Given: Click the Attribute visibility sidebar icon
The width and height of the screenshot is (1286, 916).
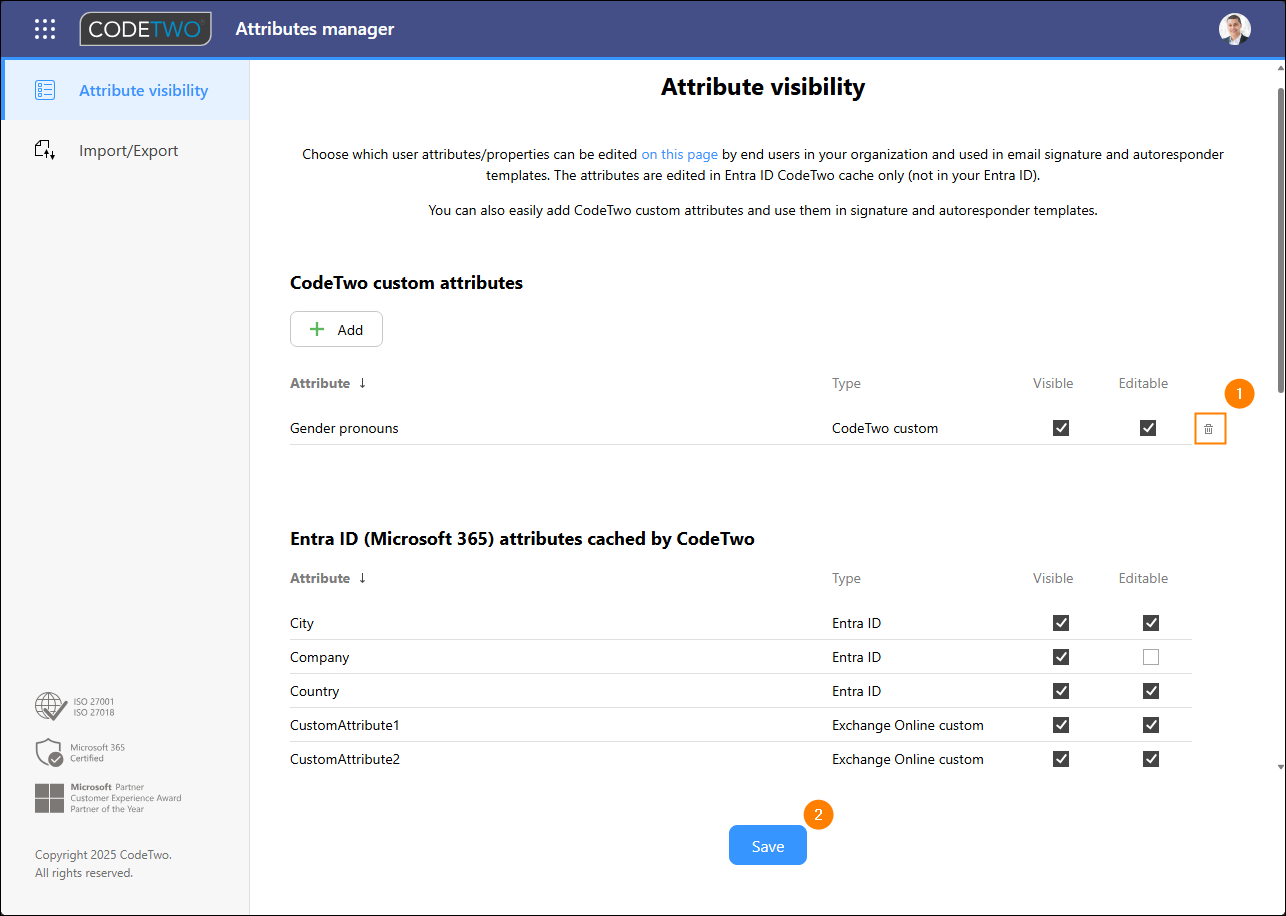Looking at the screenshot, I should click(x=45, y=90).
